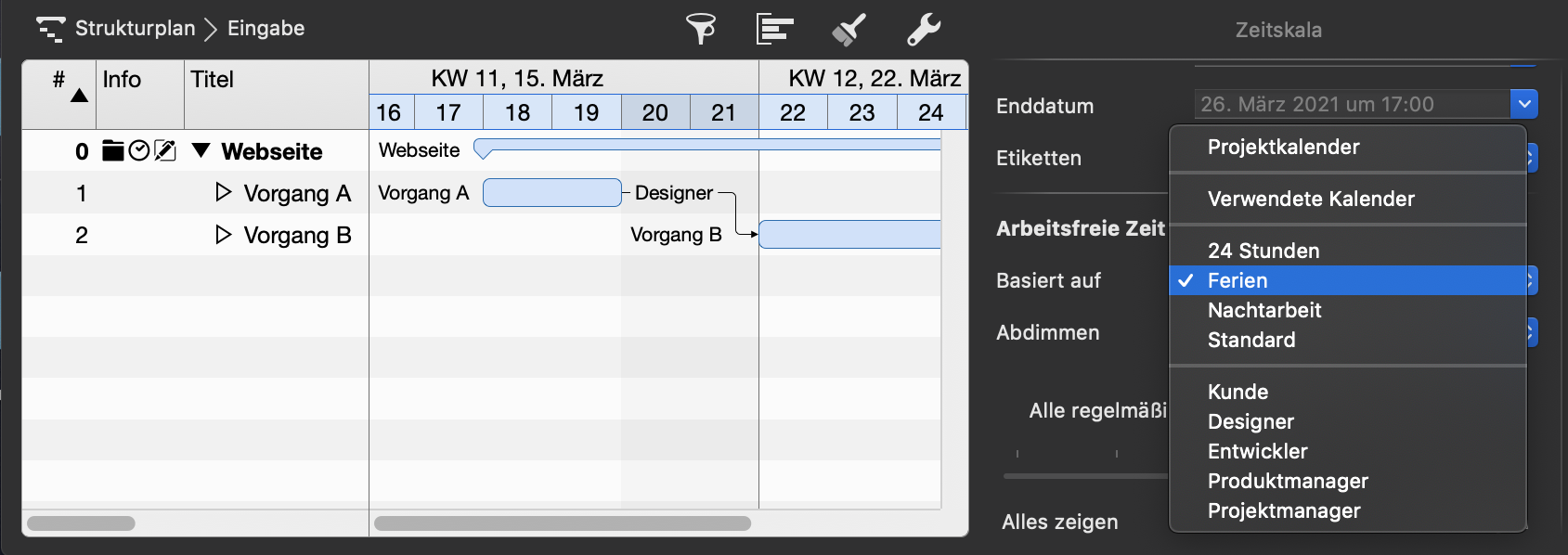Screen dimensions: 1568x555
Task: Click the note pencil icon for Webseite
Action: pyautogui.click(x=166, y=151)
